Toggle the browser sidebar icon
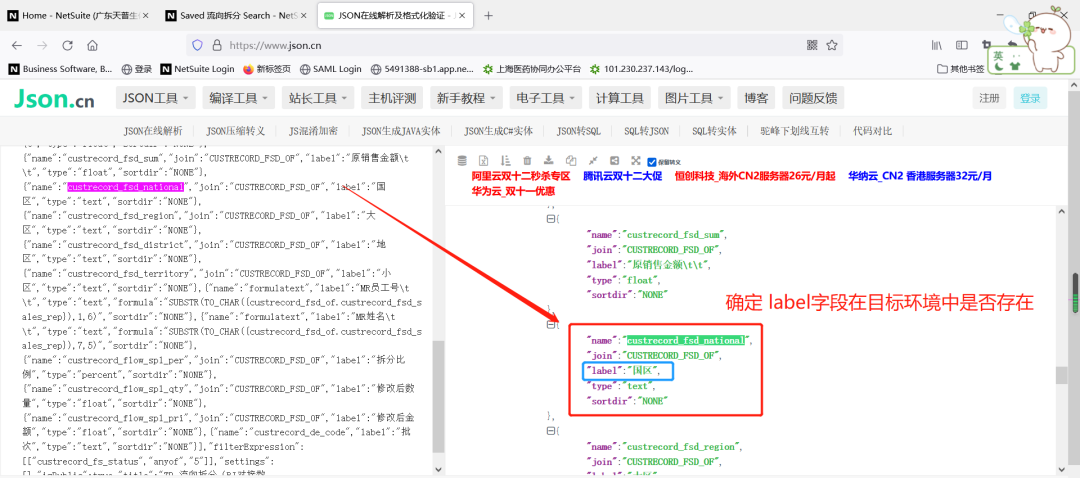Screen dimensions: 1080x478 click(962, 45)
